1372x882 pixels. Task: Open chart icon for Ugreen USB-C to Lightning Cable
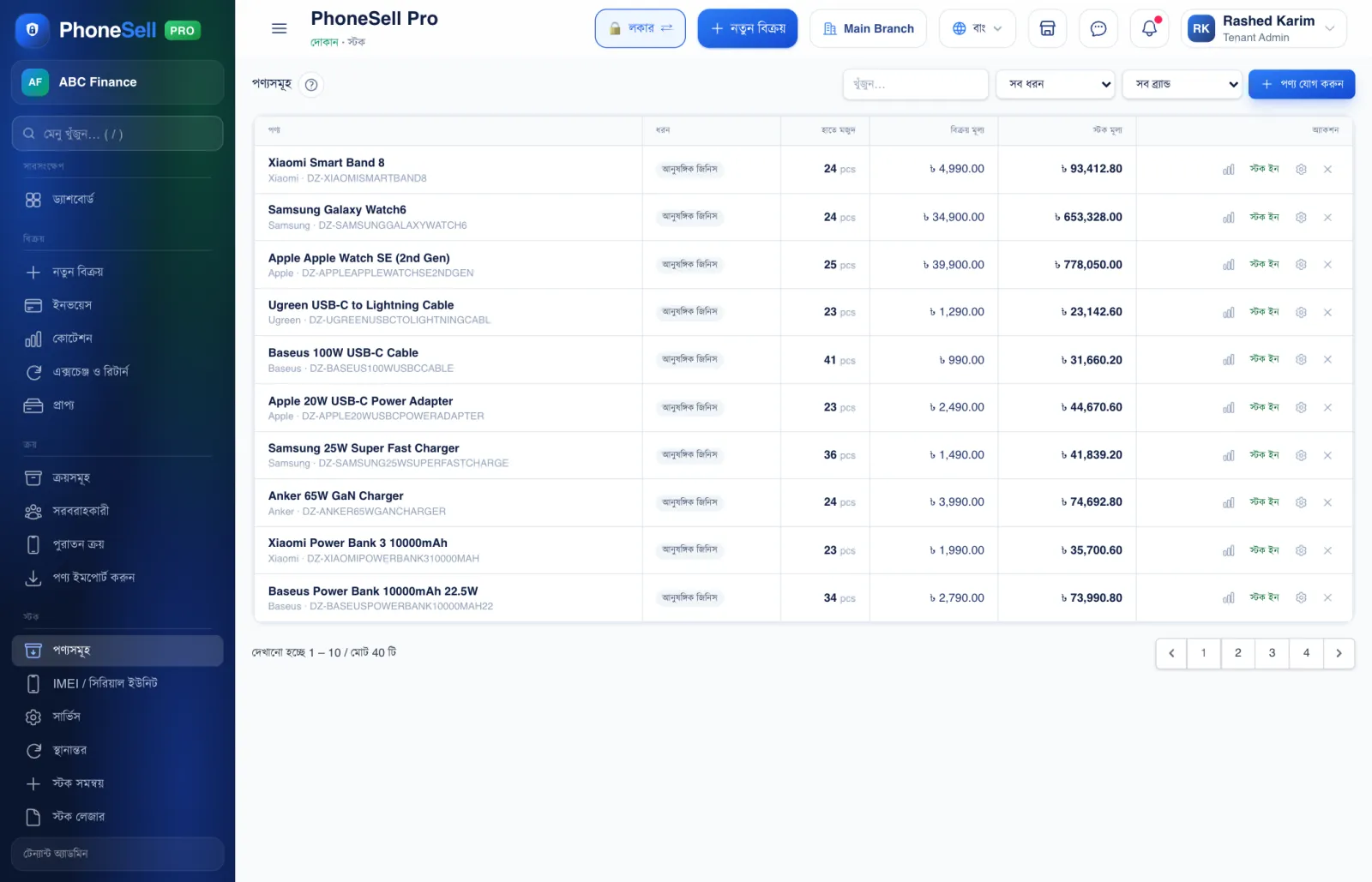[1228, 313]
